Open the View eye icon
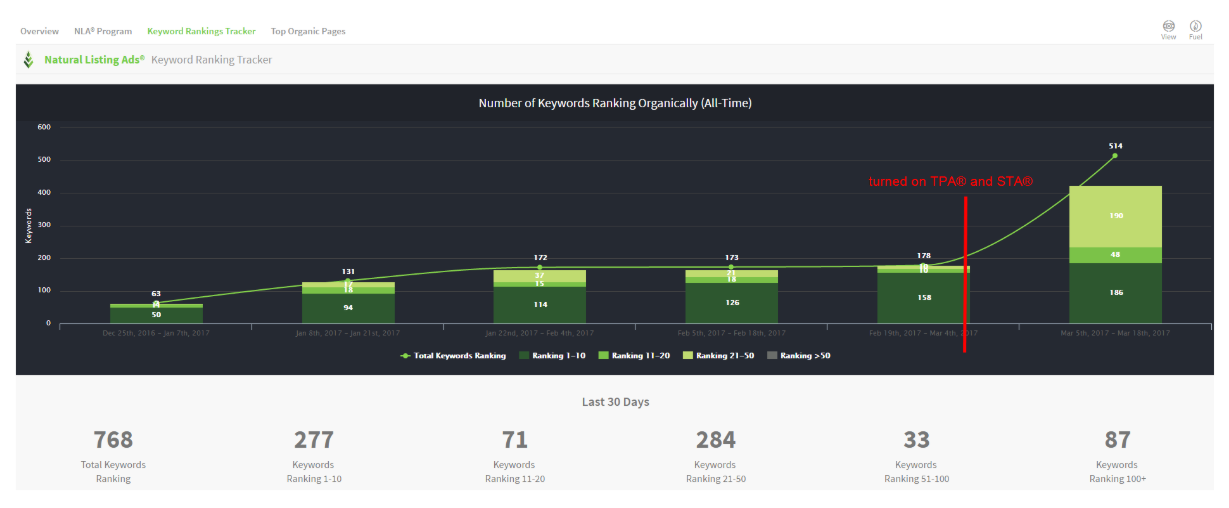 point(1168,25)
